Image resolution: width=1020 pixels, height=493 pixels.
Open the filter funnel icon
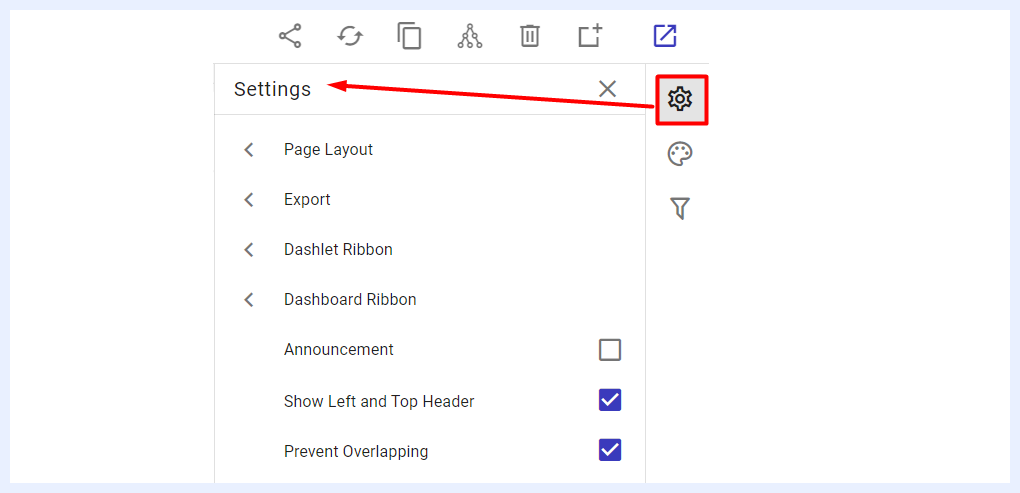680,209
